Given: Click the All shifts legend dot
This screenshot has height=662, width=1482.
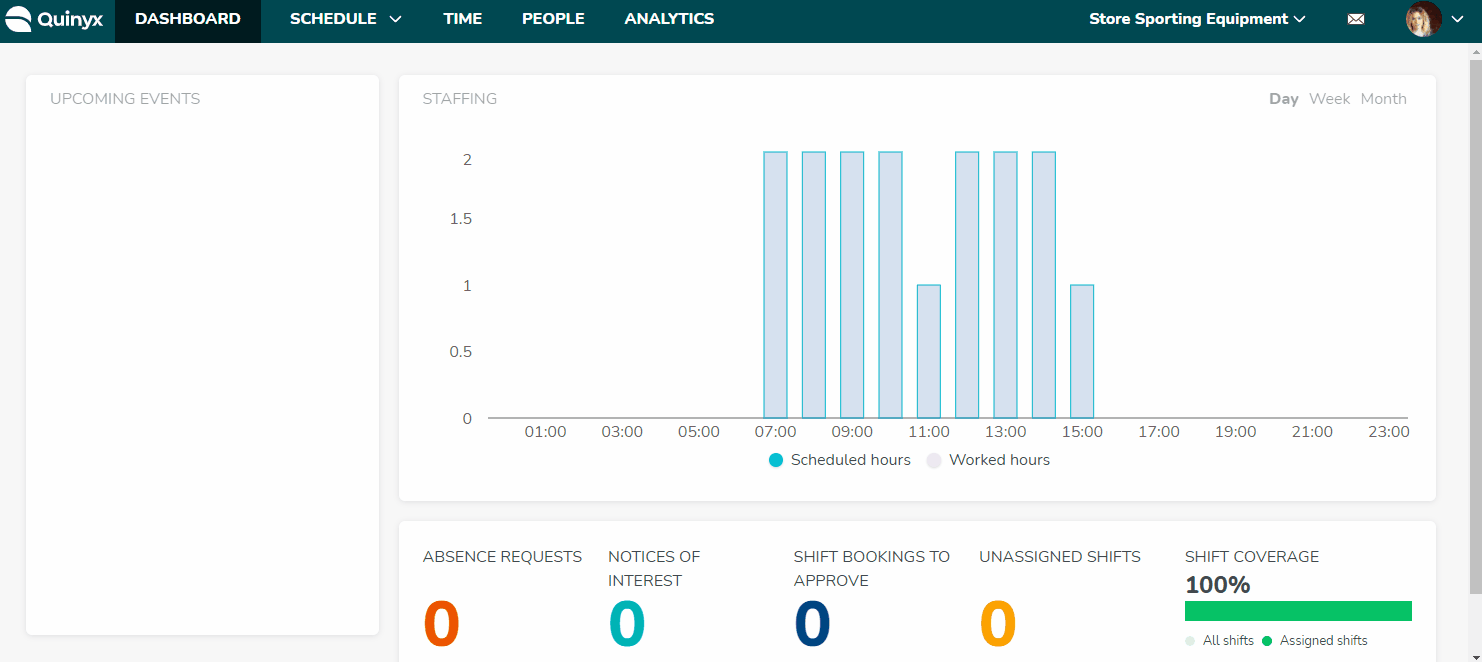Looking at the screenshot, I should 1190,641.
